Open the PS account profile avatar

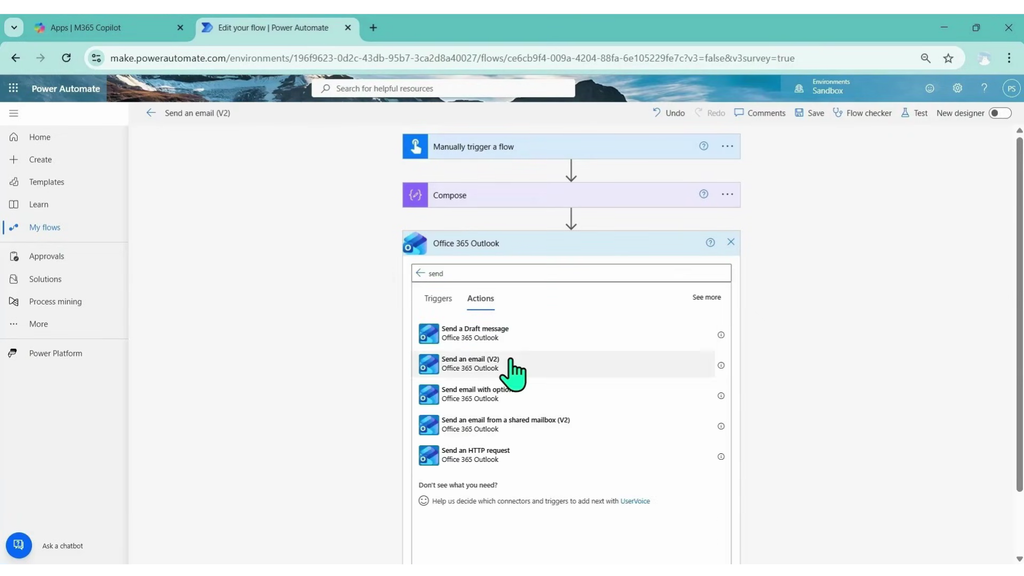tap(1011, 88)
